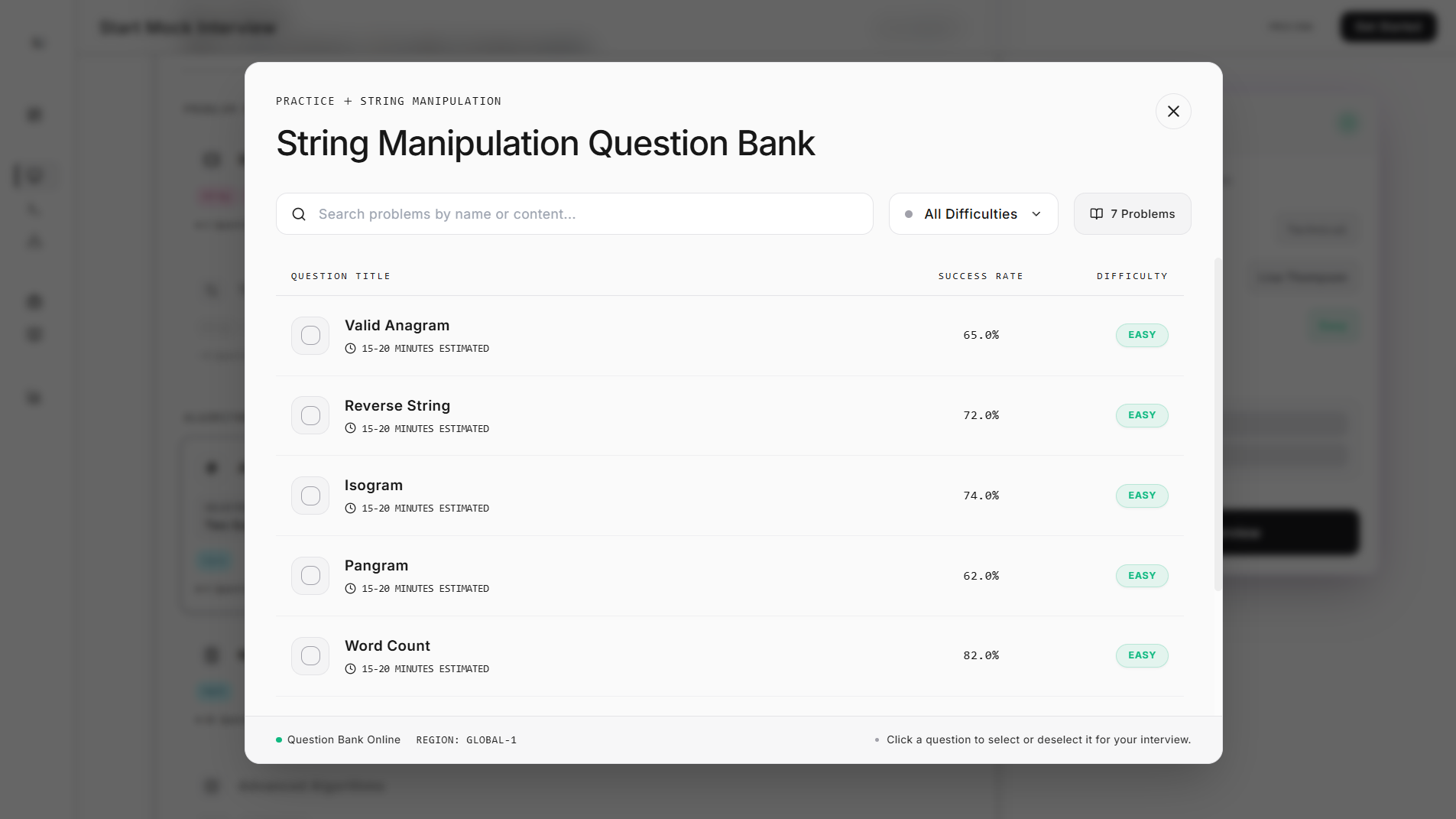Click the 62.0% success rate value
This screenshot has height=819, width=1456.
click(x=981, y=576)
